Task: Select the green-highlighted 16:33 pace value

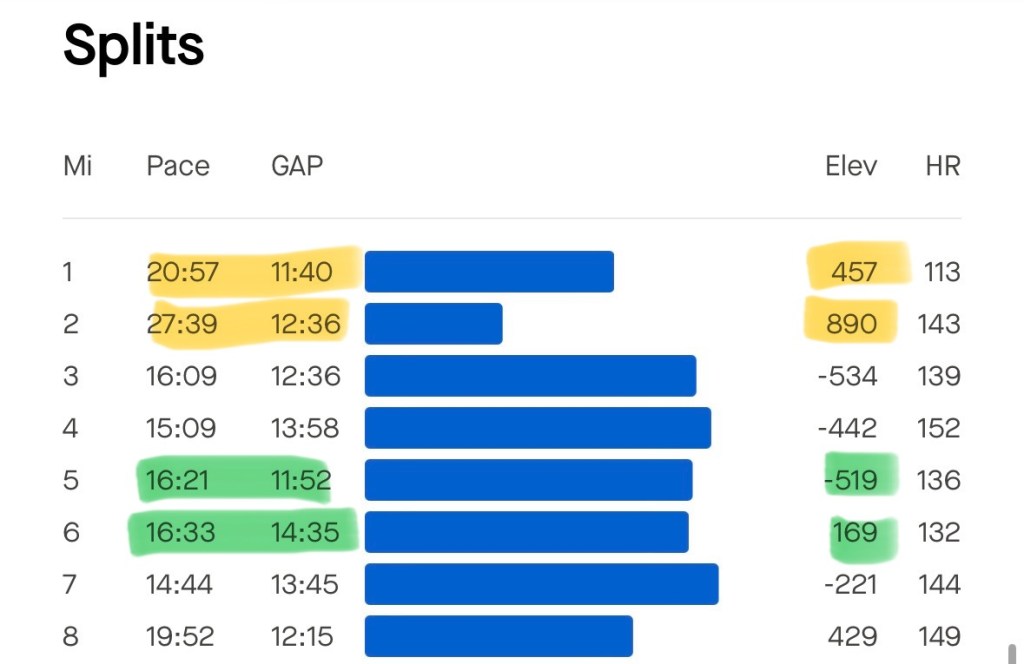Action: [181, 532]
